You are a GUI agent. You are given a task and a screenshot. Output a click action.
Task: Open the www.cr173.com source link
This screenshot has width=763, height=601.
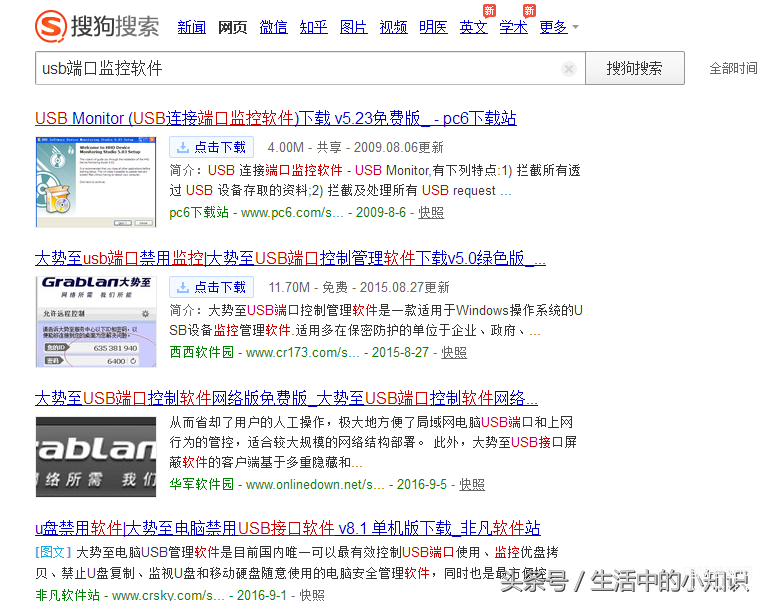pos(303,352)
